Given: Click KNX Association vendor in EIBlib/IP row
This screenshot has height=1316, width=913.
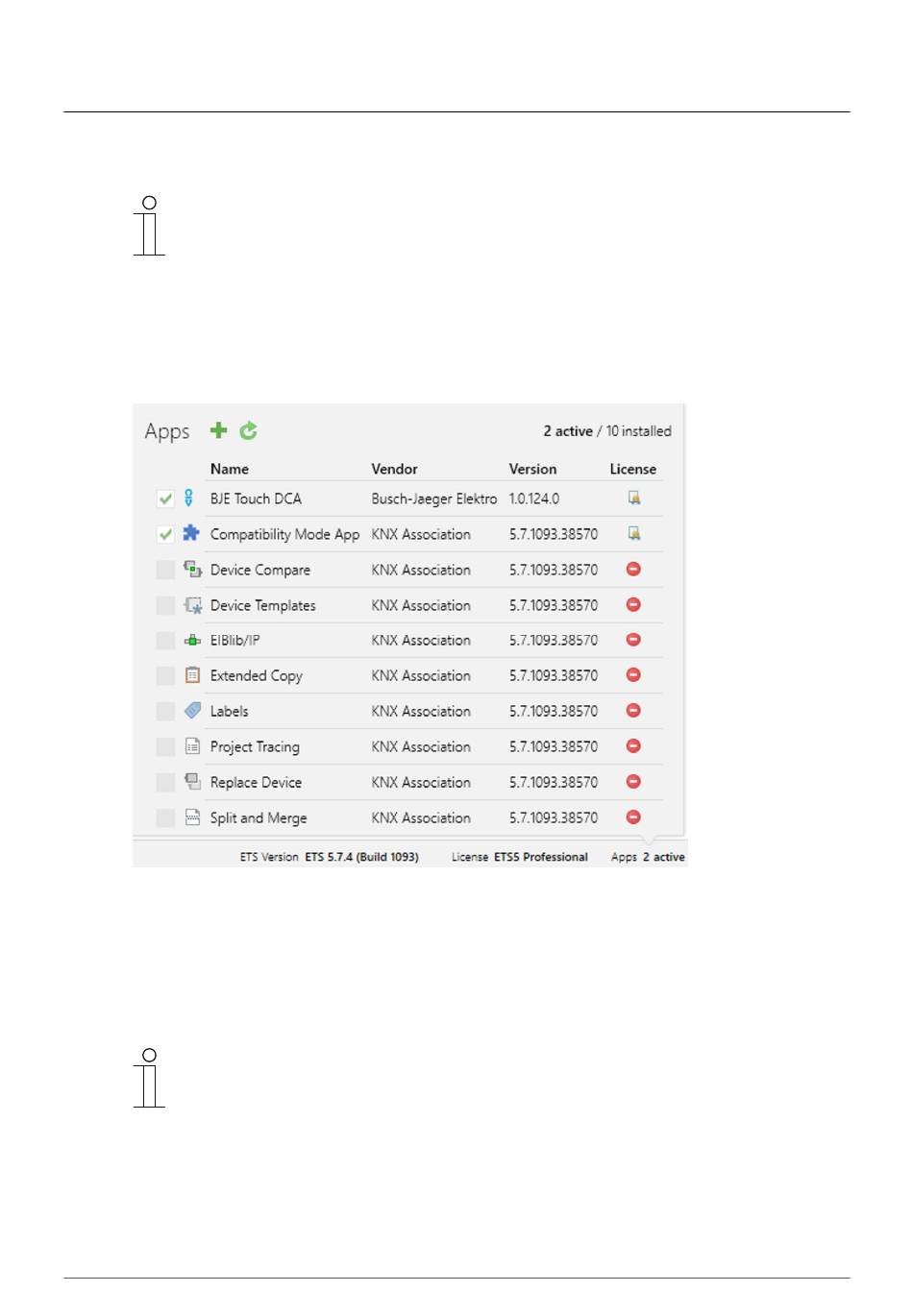Looking at the screenshot, I should tap(422, 640).
